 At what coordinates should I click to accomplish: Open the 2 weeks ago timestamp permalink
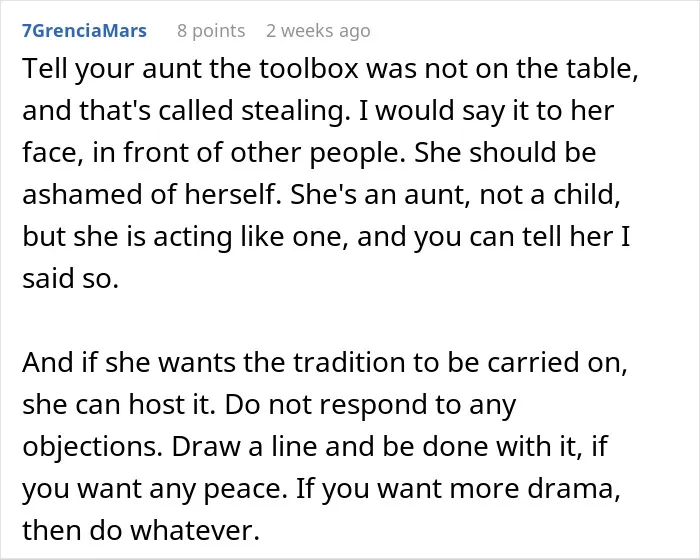pyautogui.click(x=318, y=31)
